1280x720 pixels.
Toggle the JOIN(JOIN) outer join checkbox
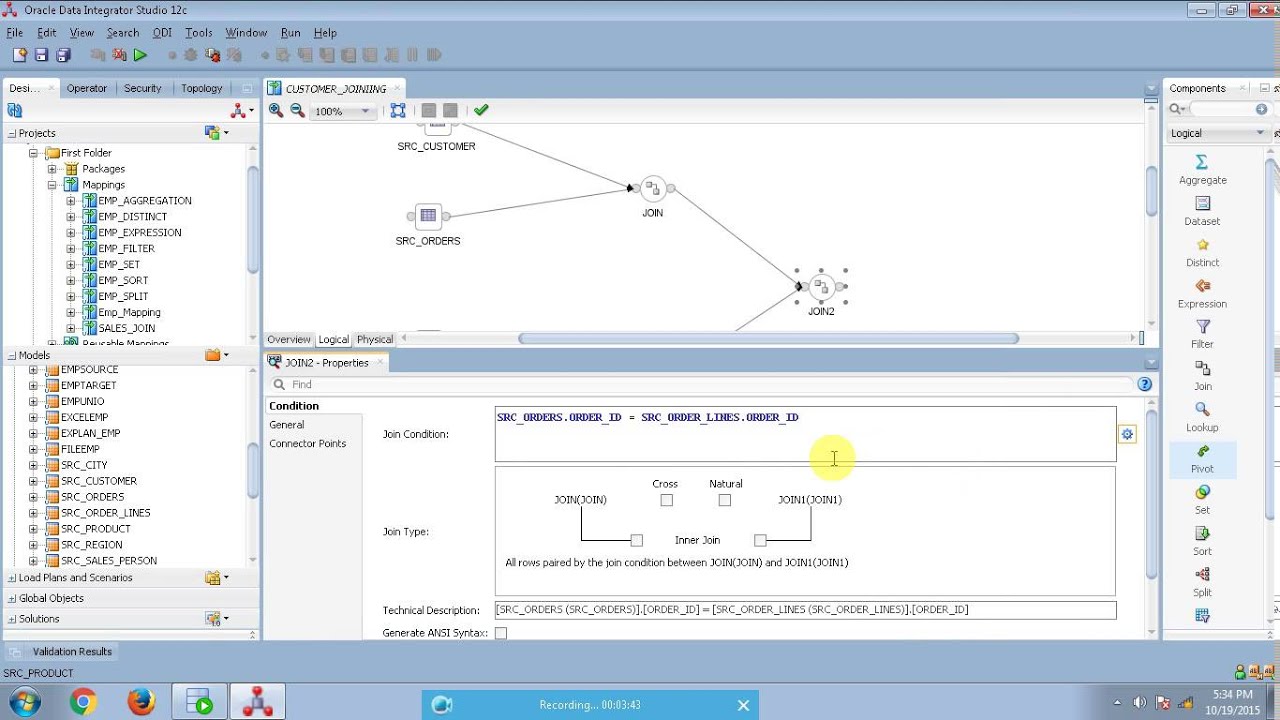[x=636, y=540]
